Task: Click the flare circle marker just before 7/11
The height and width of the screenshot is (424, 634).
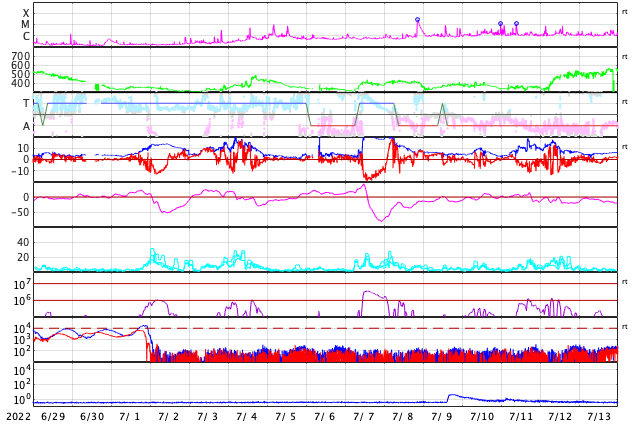Action: tap(516, 23)
